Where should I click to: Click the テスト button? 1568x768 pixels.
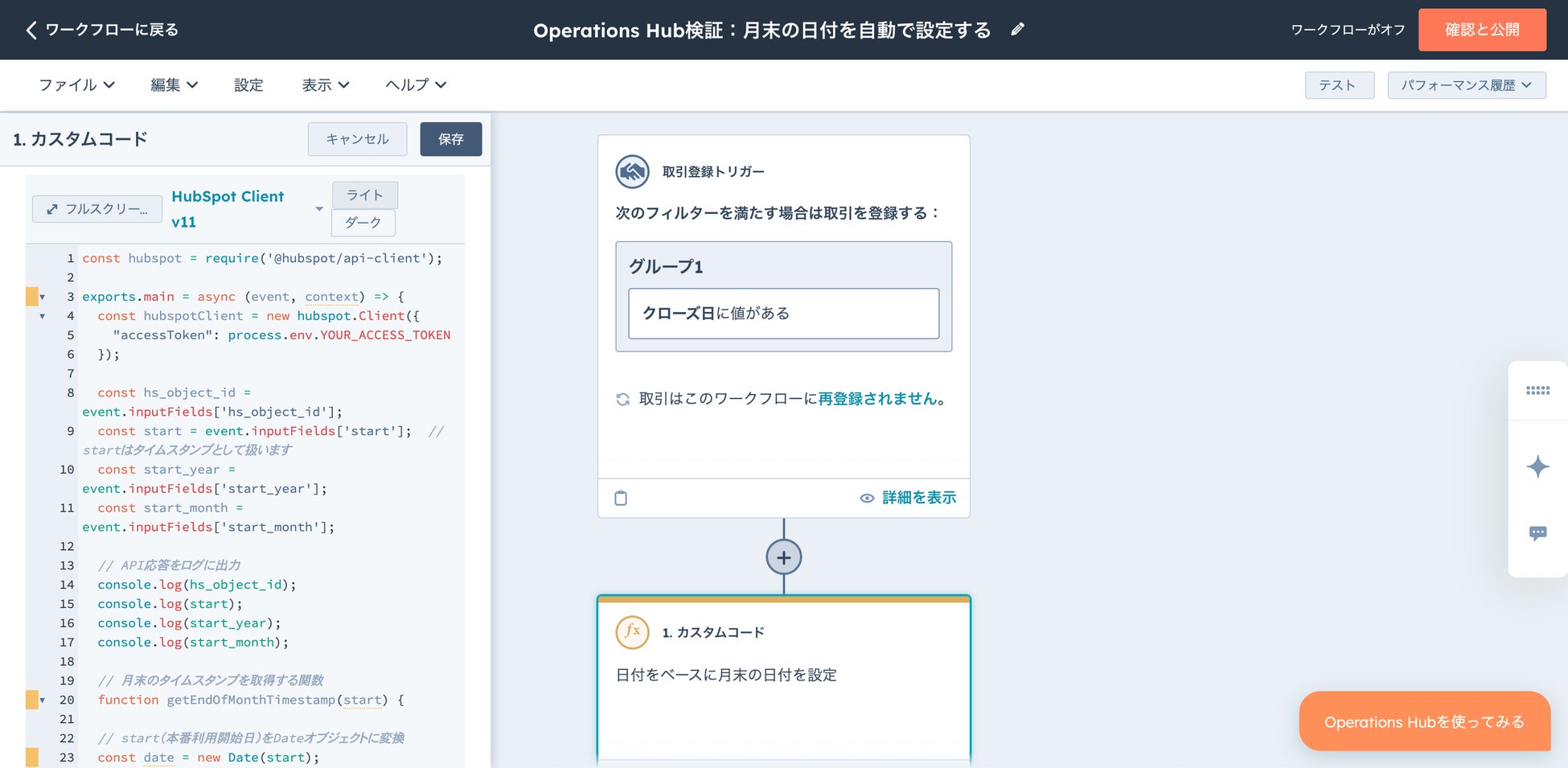click(1339, 85)
